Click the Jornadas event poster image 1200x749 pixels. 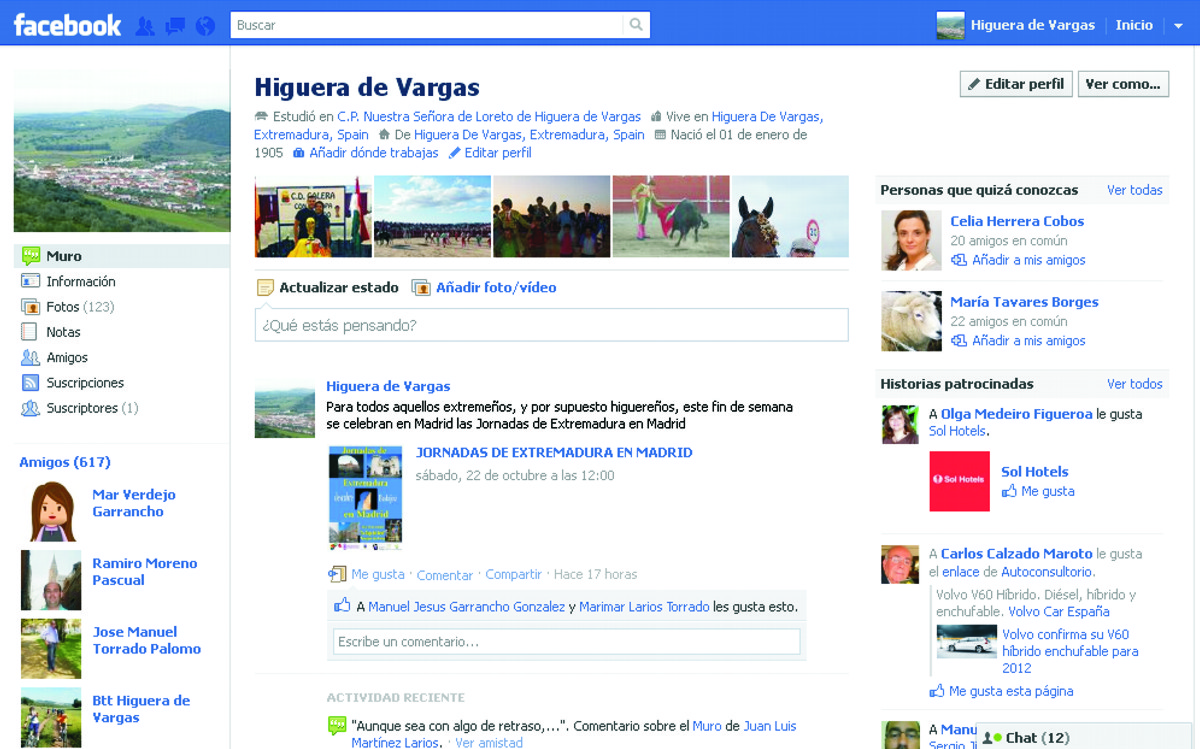click(x=366, y=497)
